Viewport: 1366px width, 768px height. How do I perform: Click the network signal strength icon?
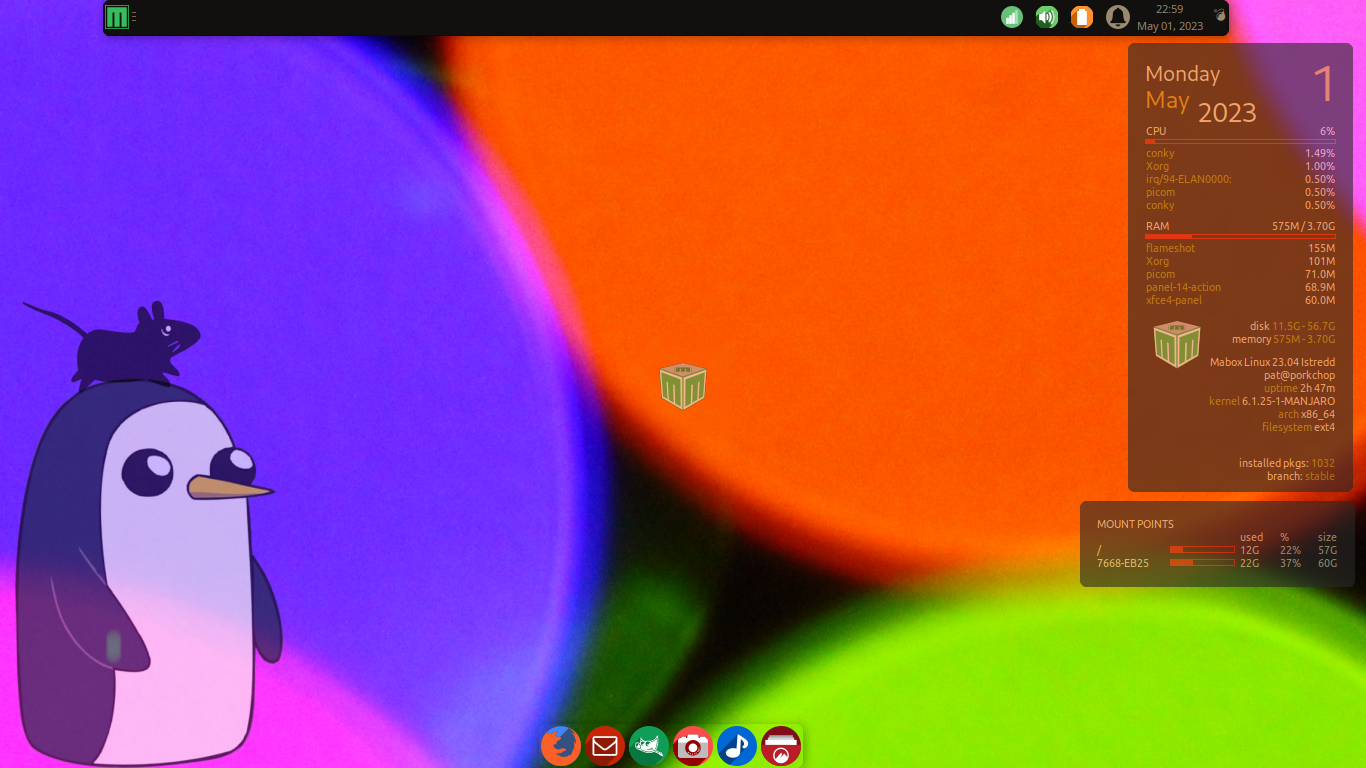[x=1012, y=17]
